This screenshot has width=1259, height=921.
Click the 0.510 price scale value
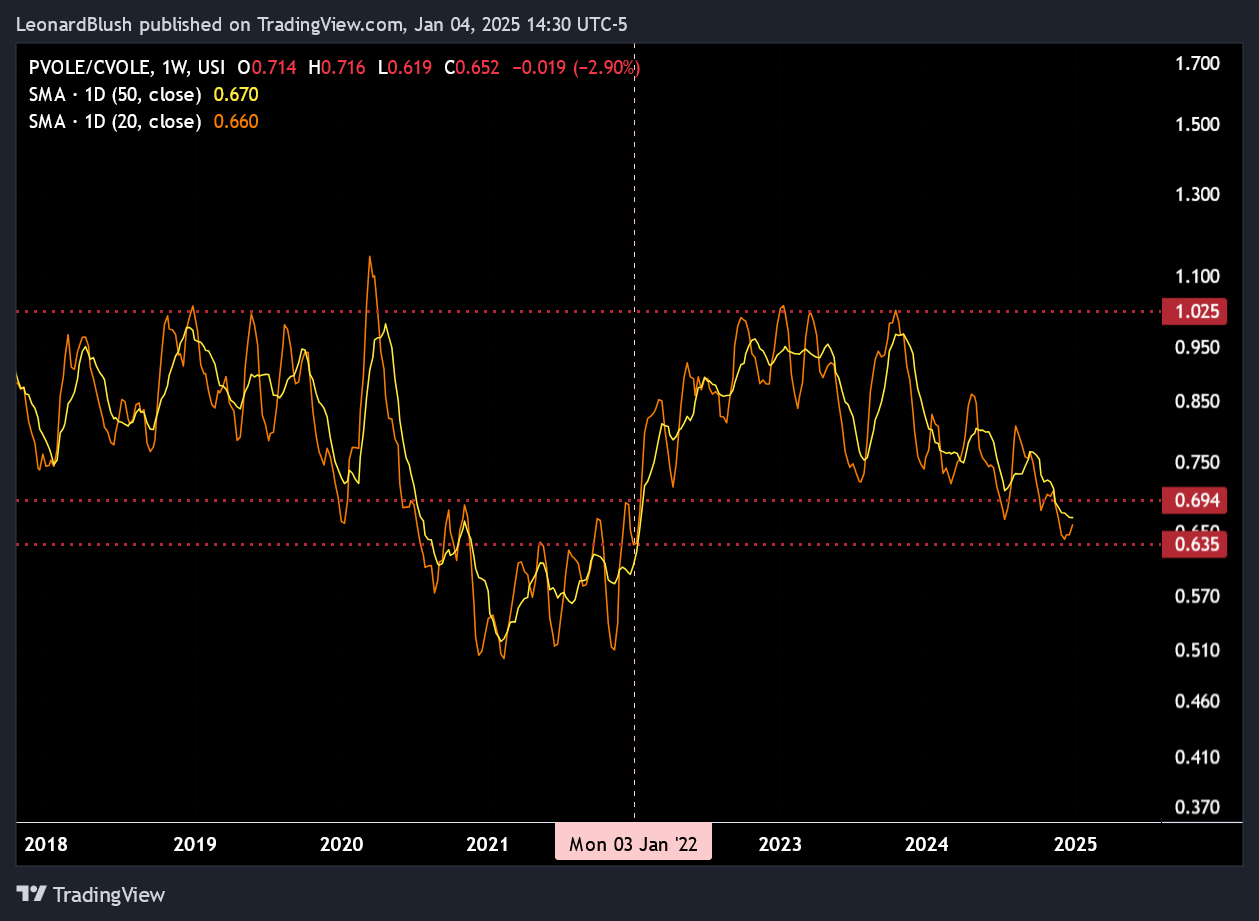[1199, 650]
